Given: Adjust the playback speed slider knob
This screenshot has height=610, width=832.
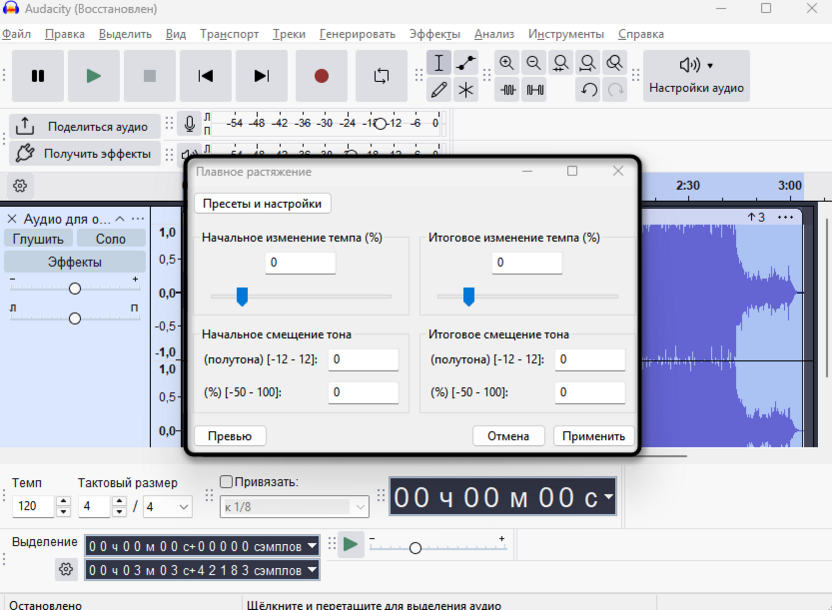Looking at the screenshot, I should pyautogui.click(x=415, y=548).
